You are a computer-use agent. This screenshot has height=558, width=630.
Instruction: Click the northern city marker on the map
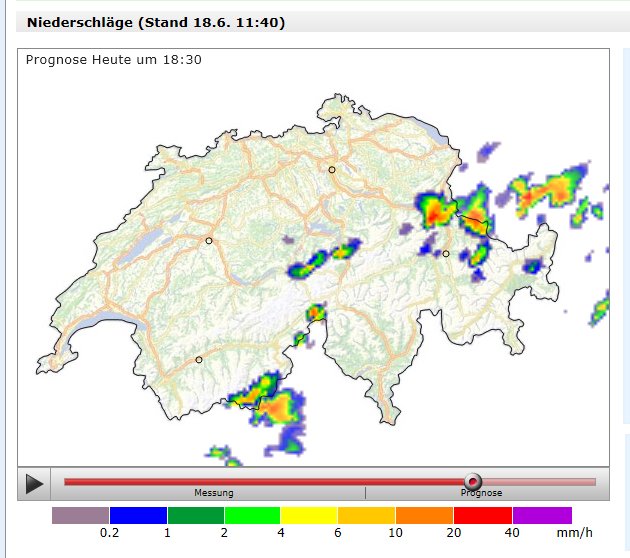coord(332,170)
